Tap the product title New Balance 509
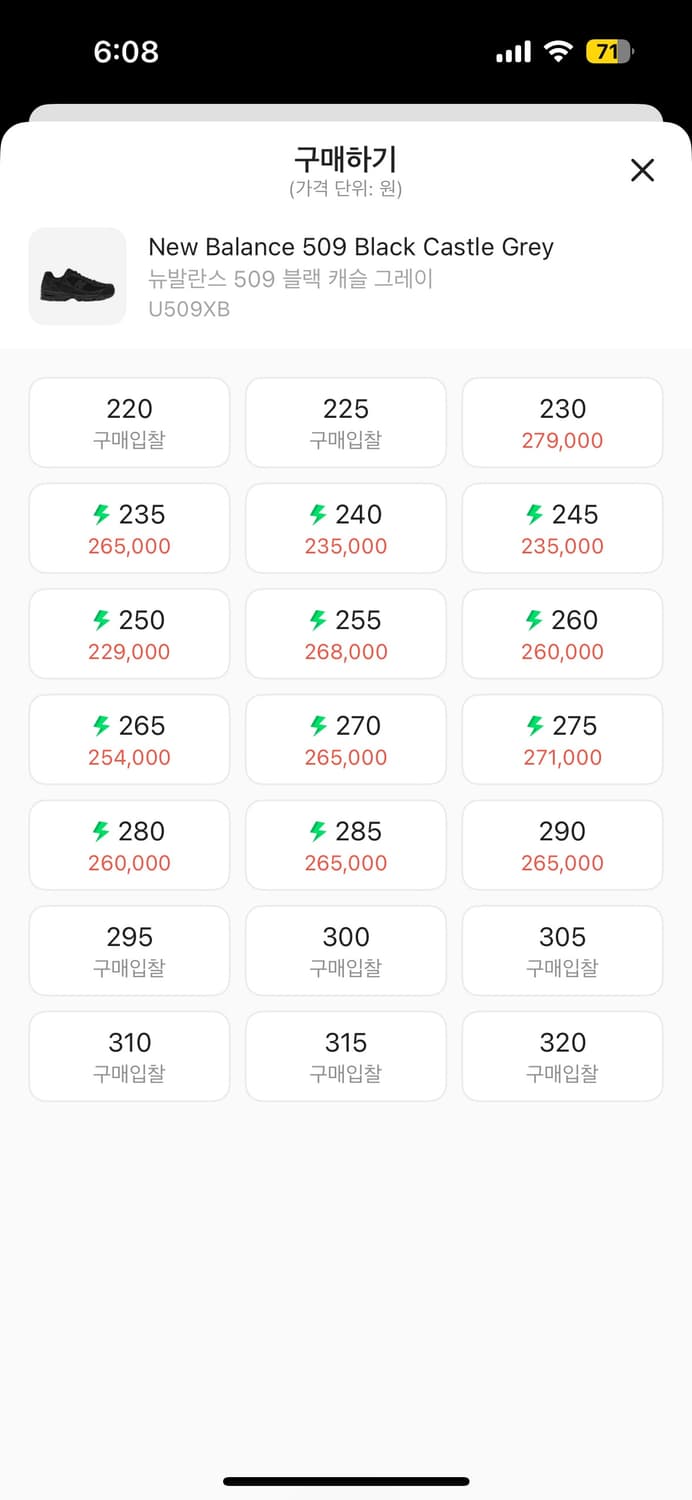The height and width of the screenshot is (1500, 692). (x=351, y=247)
